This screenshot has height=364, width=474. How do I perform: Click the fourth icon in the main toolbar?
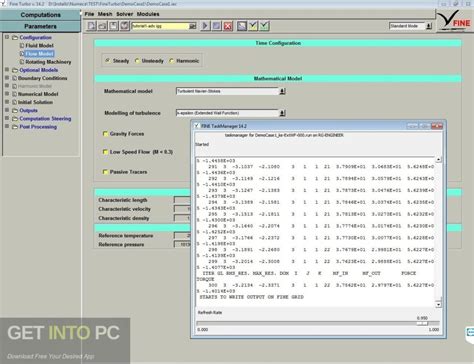pos(124,26)
